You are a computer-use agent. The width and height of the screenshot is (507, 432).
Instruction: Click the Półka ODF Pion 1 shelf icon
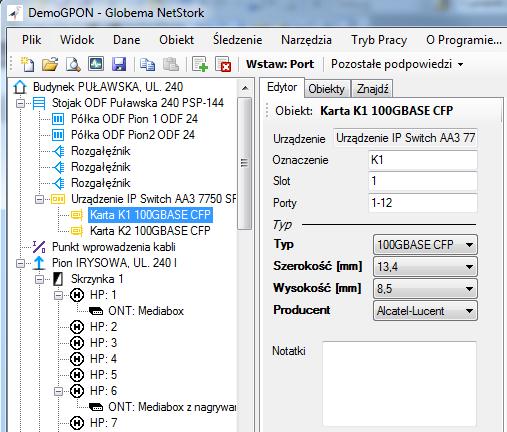(58, 119)
